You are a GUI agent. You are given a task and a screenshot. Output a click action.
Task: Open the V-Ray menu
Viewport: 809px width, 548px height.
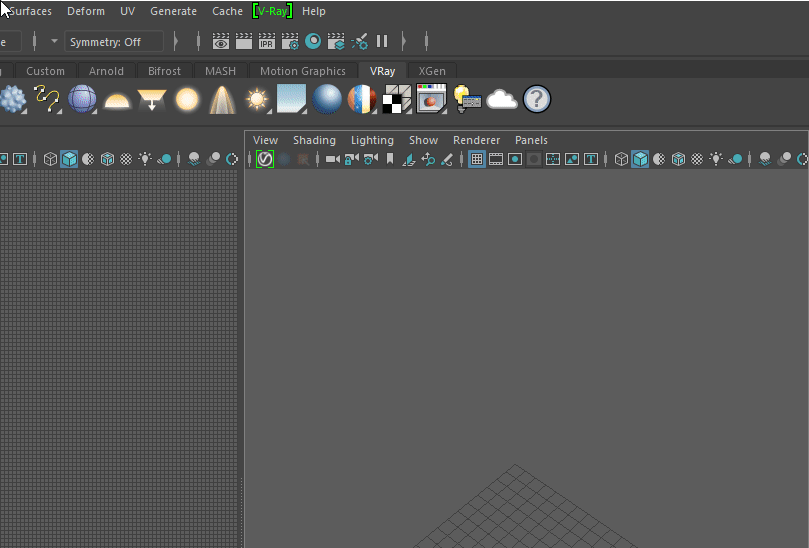272,11
